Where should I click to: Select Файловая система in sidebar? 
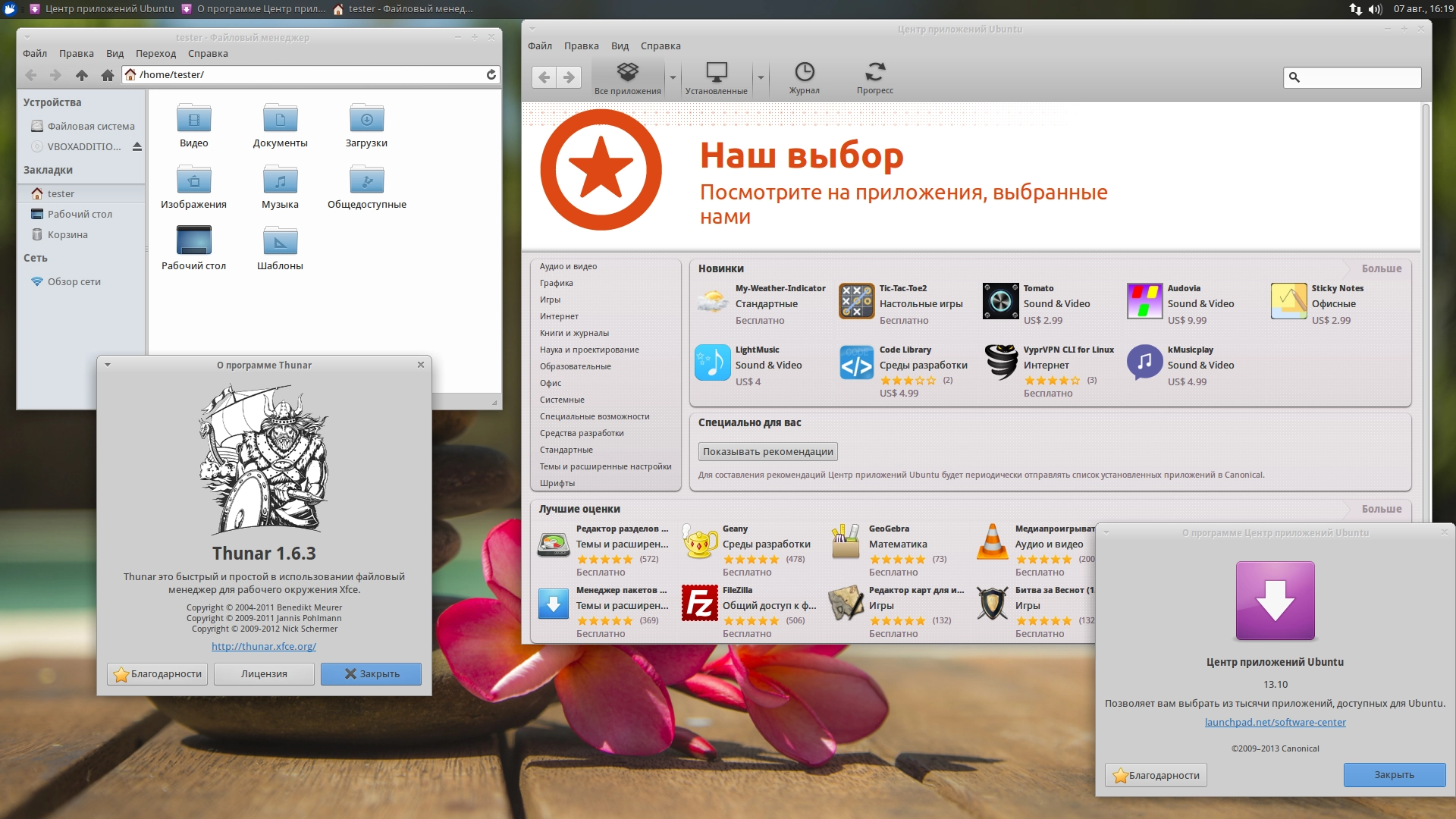point(83,127)
